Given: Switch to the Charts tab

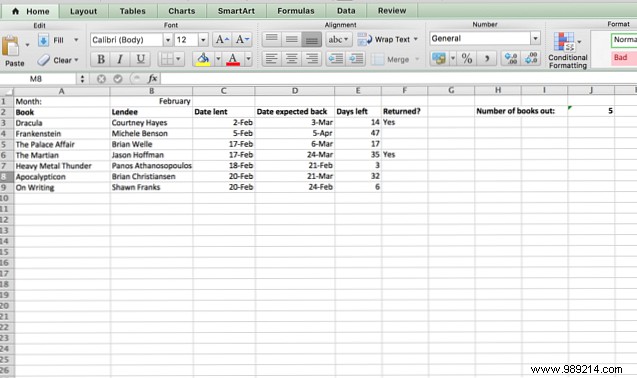Looking at the screenshot, I should [182, 11].
